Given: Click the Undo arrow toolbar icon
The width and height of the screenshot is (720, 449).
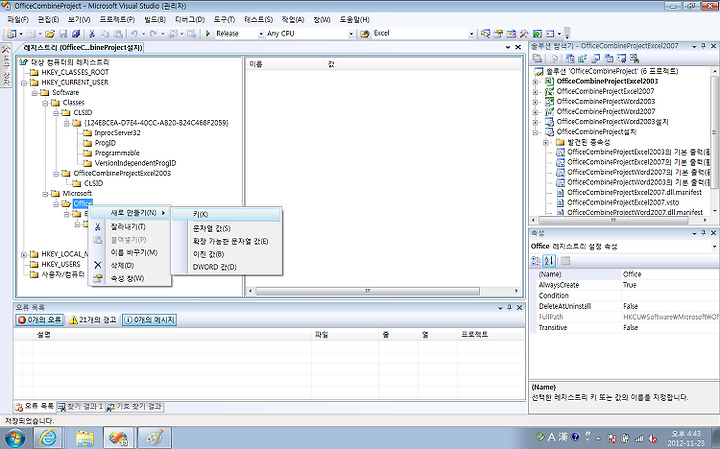Looking at the screenshot, I should [x=134, y=34].
